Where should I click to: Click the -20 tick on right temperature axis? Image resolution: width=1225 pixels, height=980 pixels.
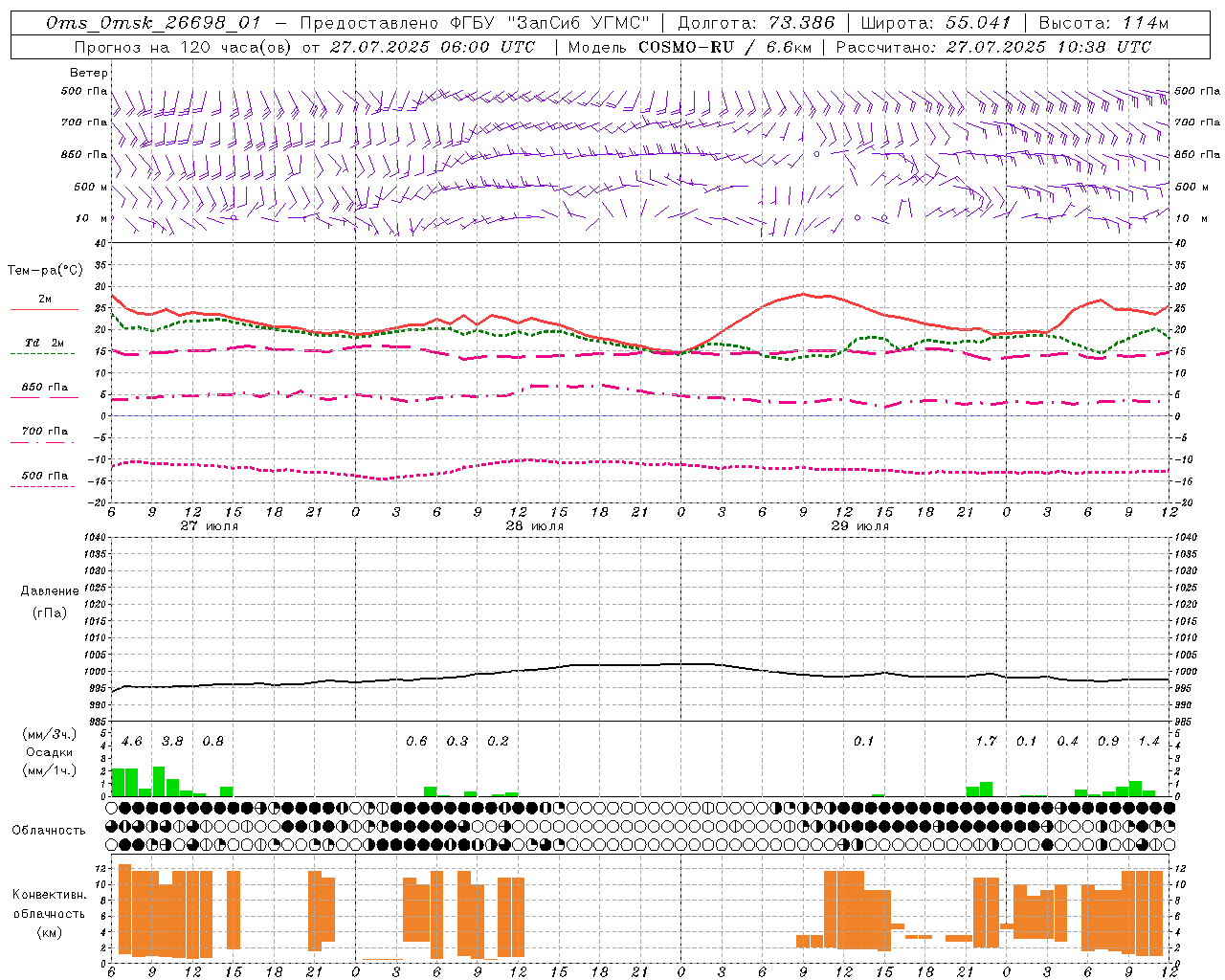[x=1182, y=502]
